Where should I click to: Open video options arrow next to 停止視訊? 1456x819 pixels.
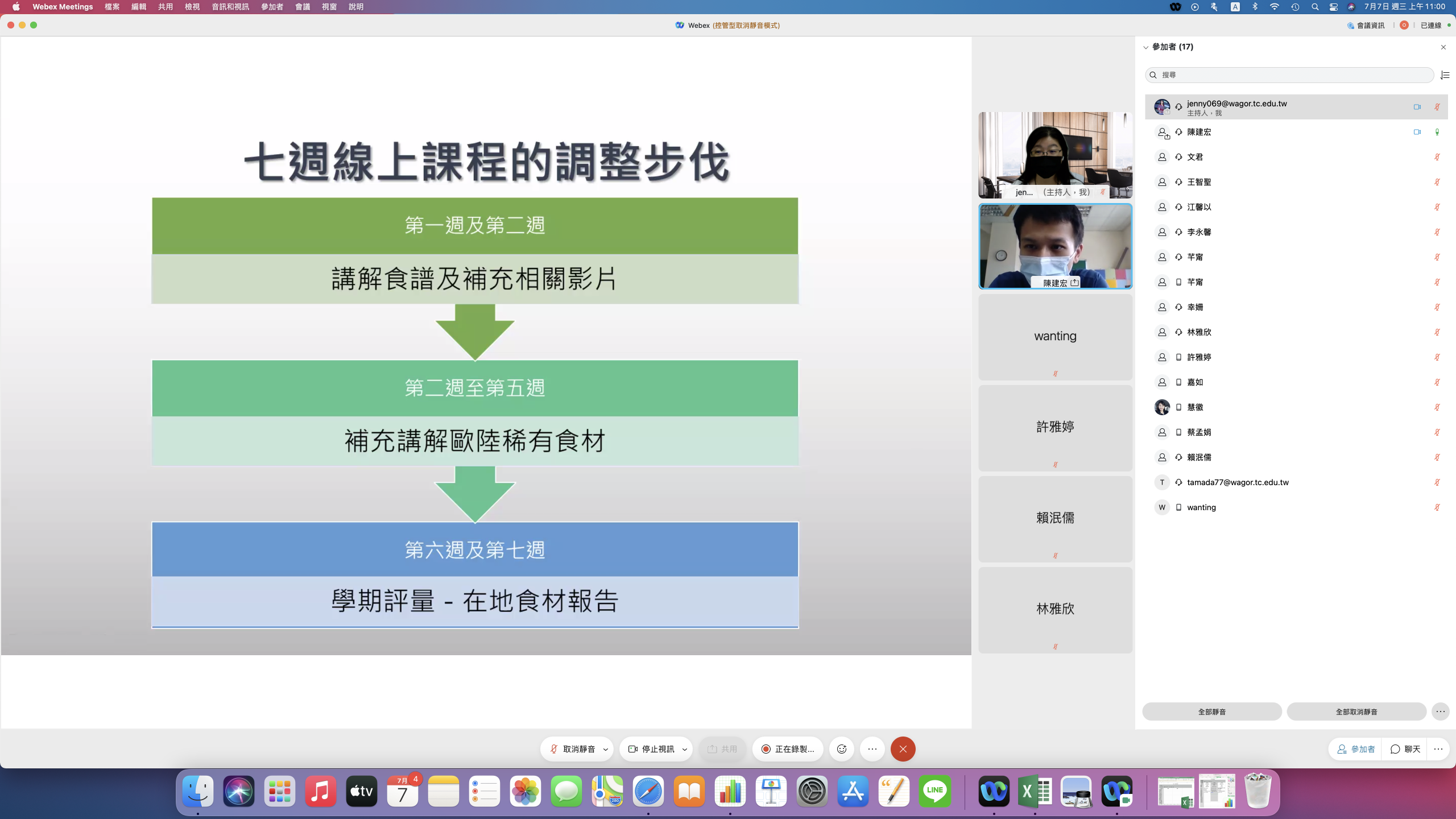pos(685,749)
